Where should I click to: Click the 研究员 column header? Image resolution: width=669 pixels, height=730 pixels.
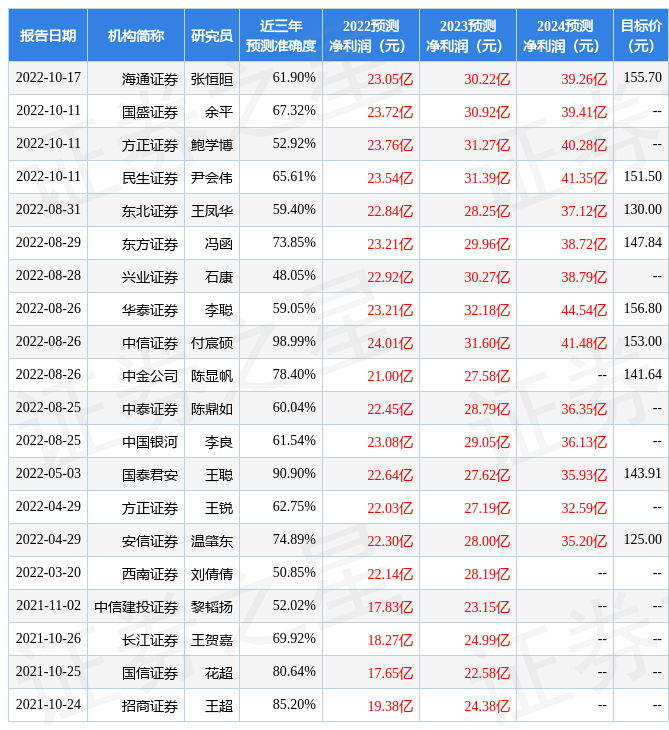pos(212,35)
